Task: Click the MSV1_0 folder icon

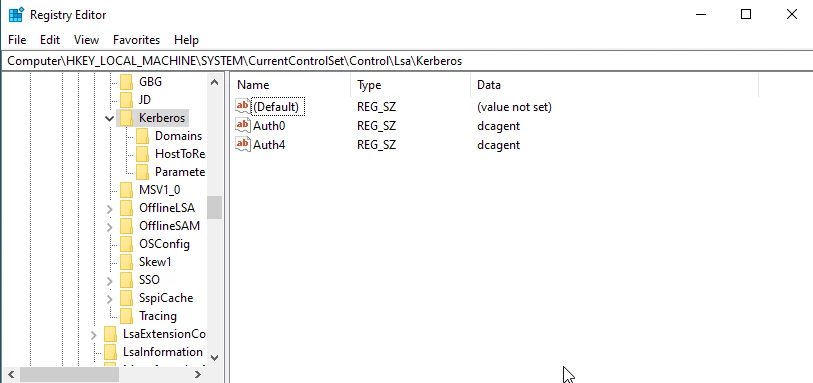Action: point(126,190)
